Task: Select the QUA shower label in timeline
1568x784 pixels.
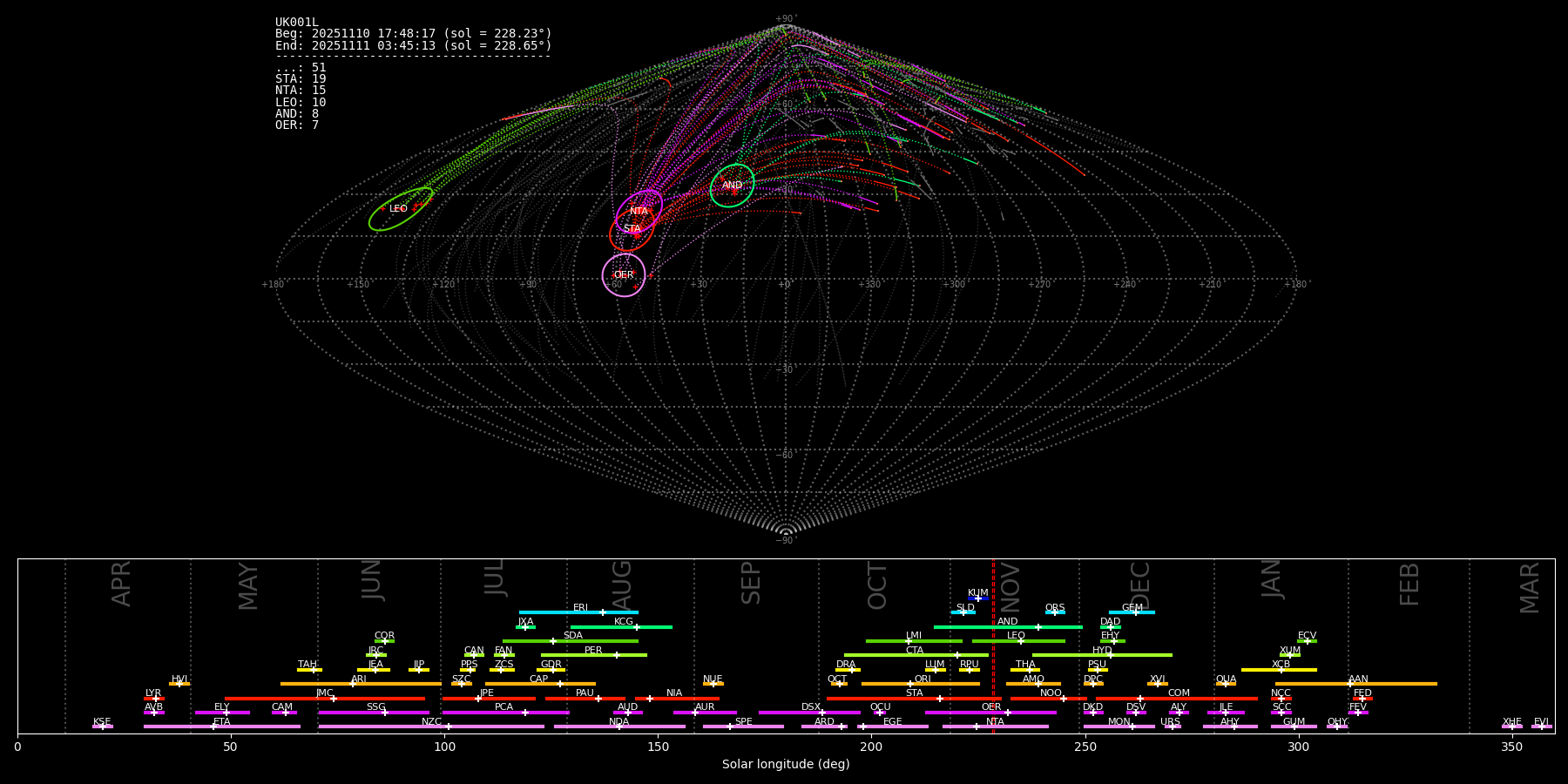Action: tap(1226, 679)
